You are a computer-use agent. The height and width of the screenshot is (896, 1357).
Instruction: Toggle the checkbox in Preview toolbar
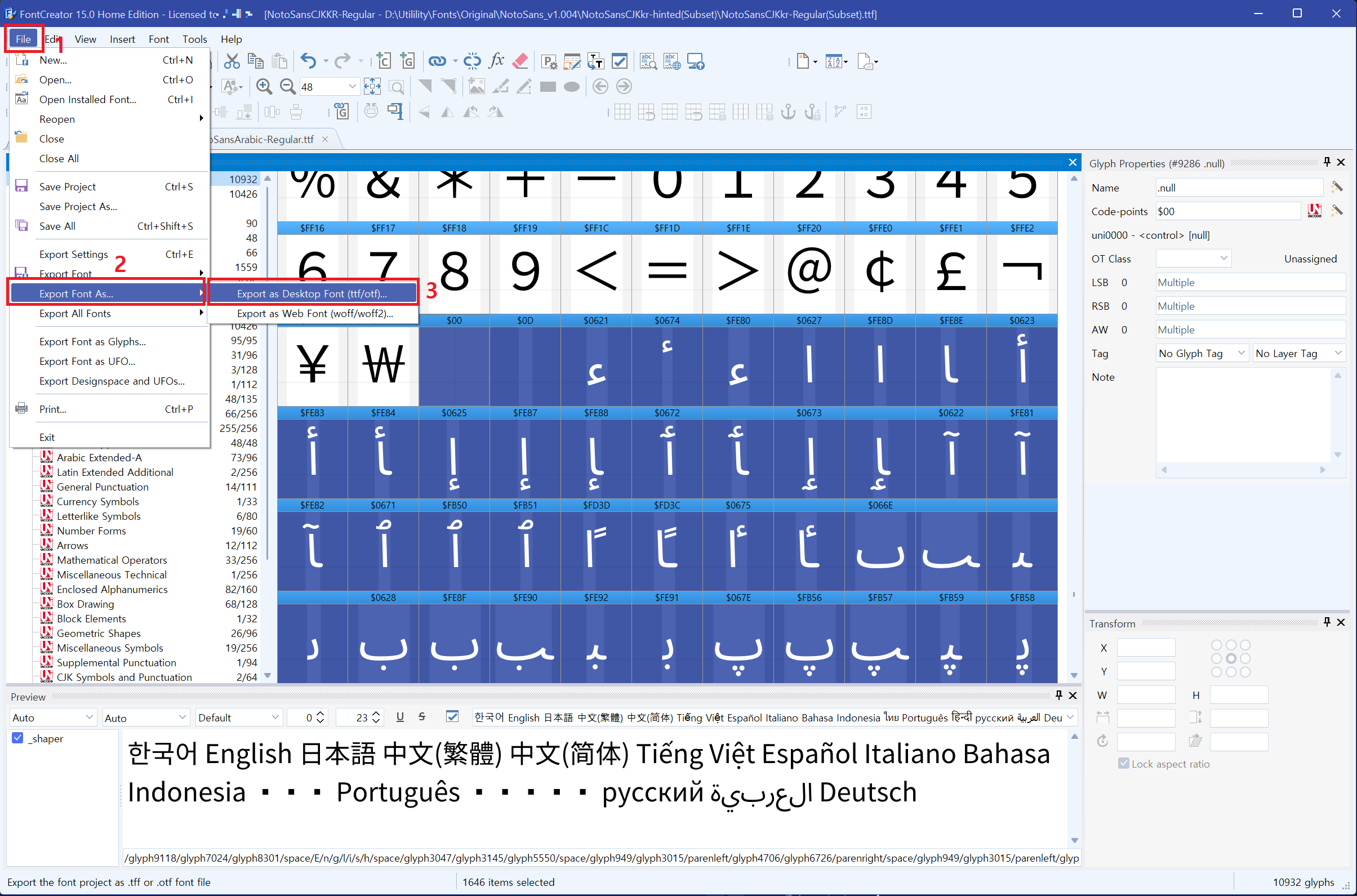[x=452, y=717]
